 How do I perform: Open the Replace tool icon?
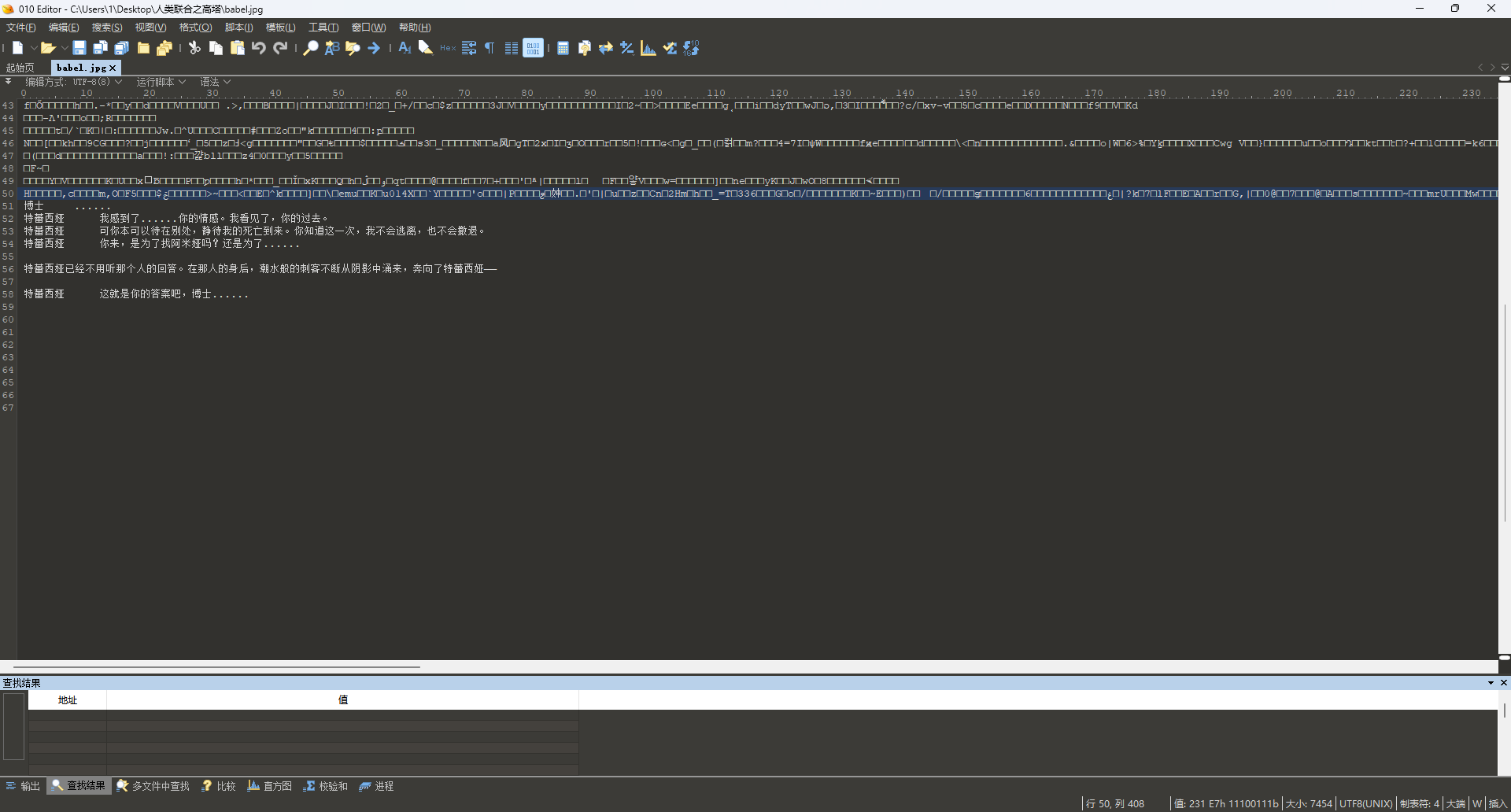click(x=332, y=48)
